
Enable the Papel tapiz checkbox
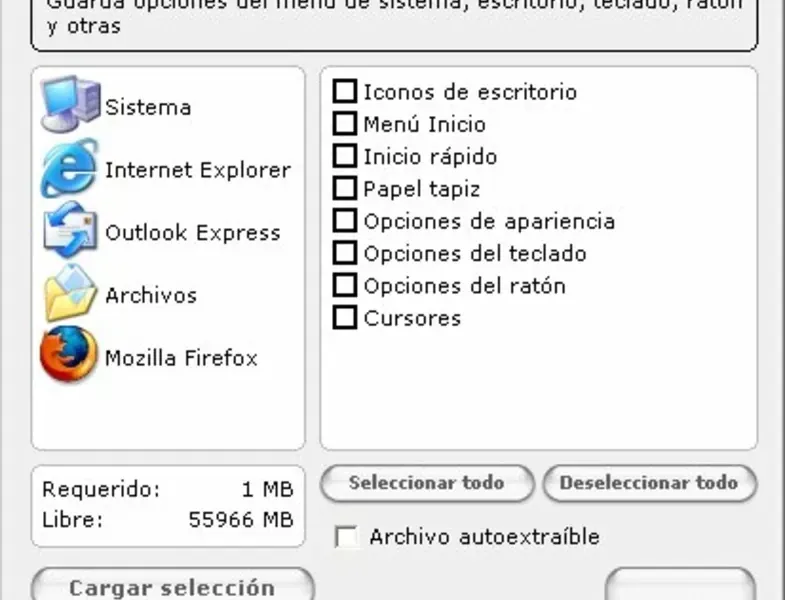pyautogui.click(x=345, y=188)
